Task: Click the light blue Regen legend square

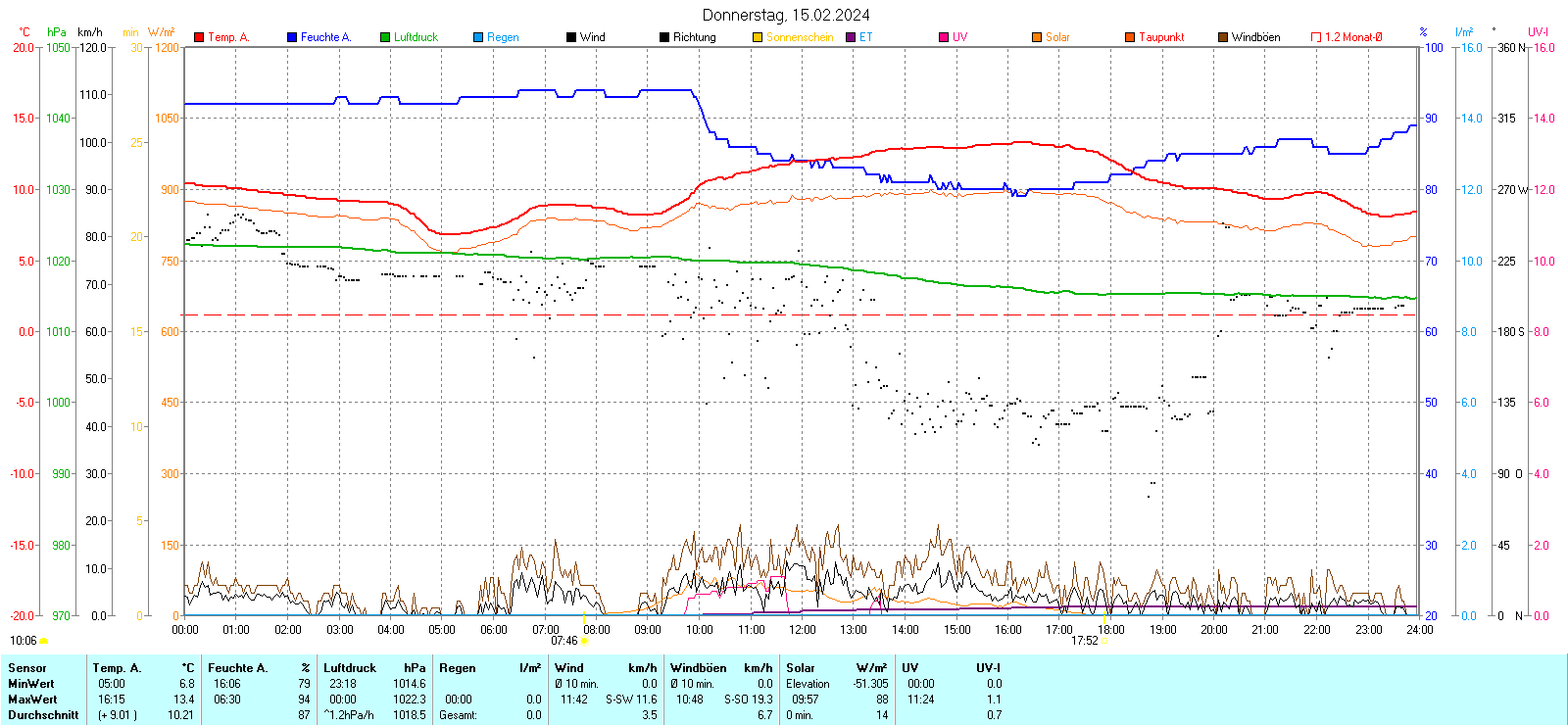Action: [478, 37]
